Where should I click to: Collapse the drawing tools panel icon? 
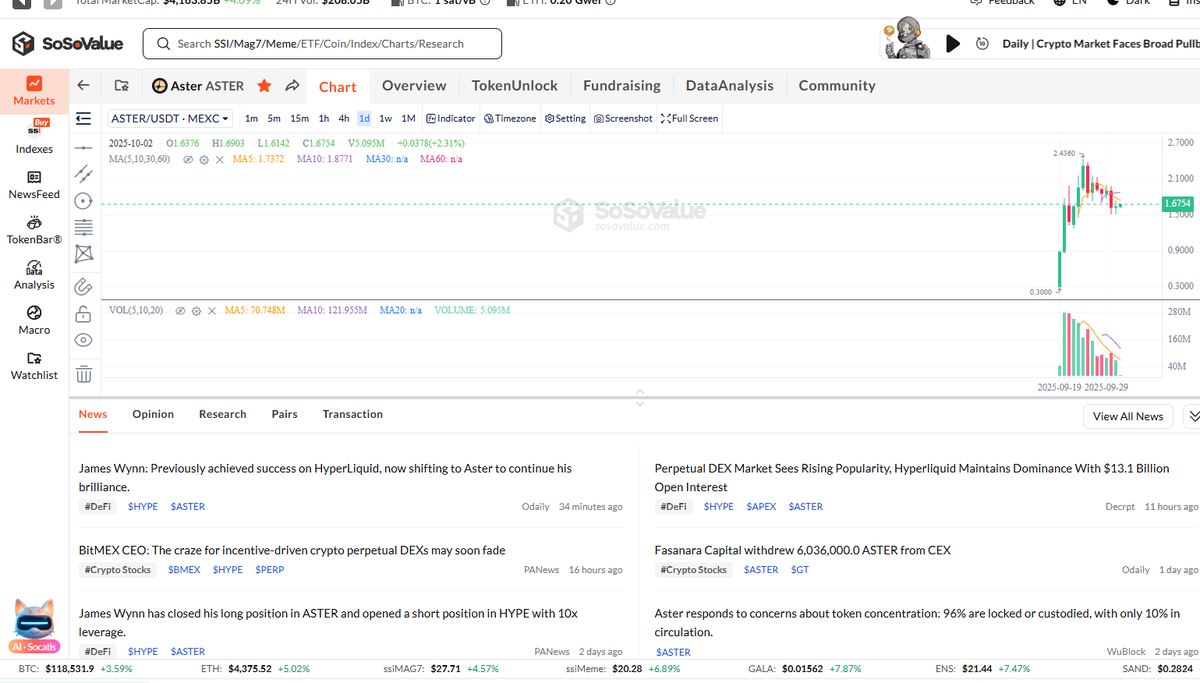84,118
